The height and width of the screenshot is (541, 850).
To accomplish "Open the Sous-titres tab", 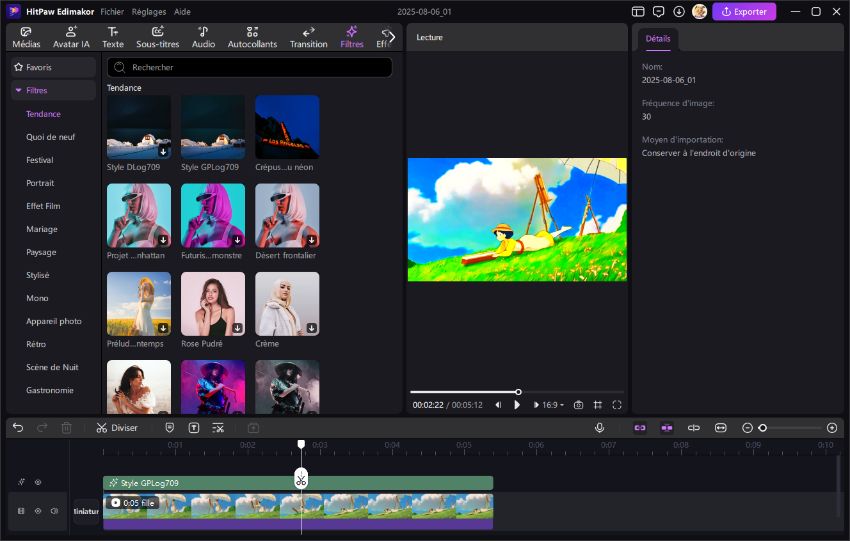I will 157,37.
